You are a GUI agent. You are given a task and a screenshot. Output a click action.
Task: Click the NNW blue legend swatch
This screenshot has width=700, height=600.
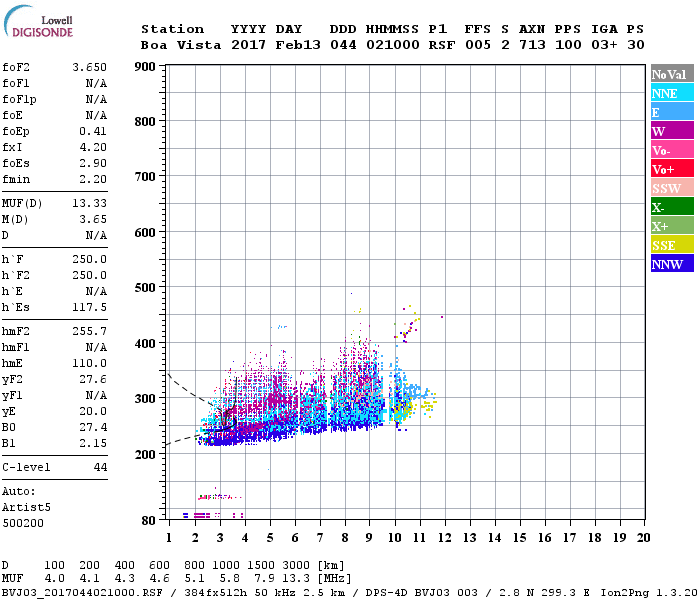[x=672, y=263]
